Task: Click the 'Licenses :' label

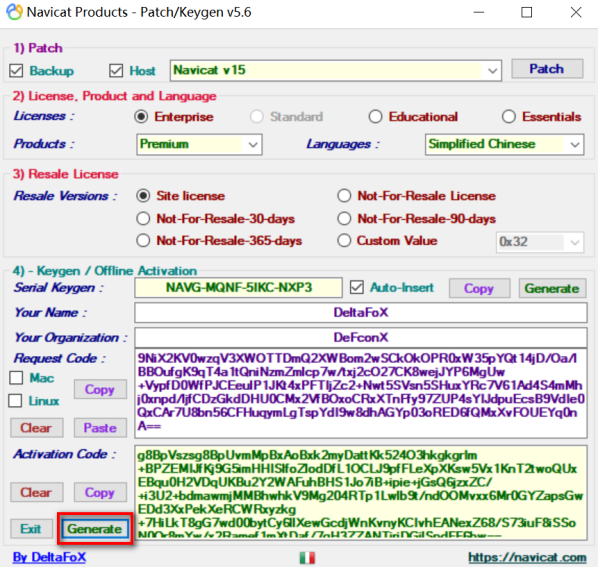Action: pyautogui.click(x=44, y=116)
